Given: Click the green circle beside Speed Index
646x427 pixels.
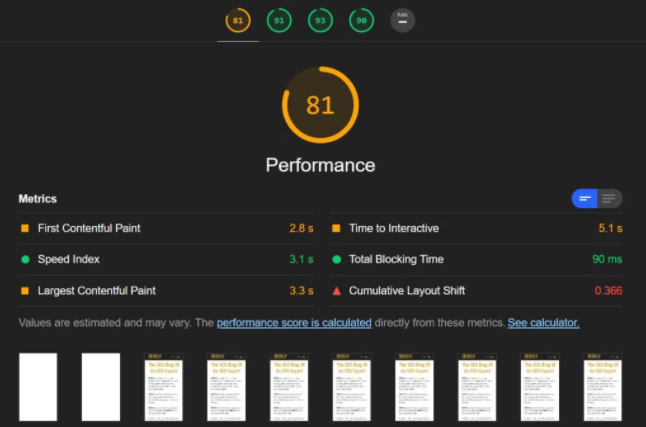Looking at the screenshot, I should (25, 259).
